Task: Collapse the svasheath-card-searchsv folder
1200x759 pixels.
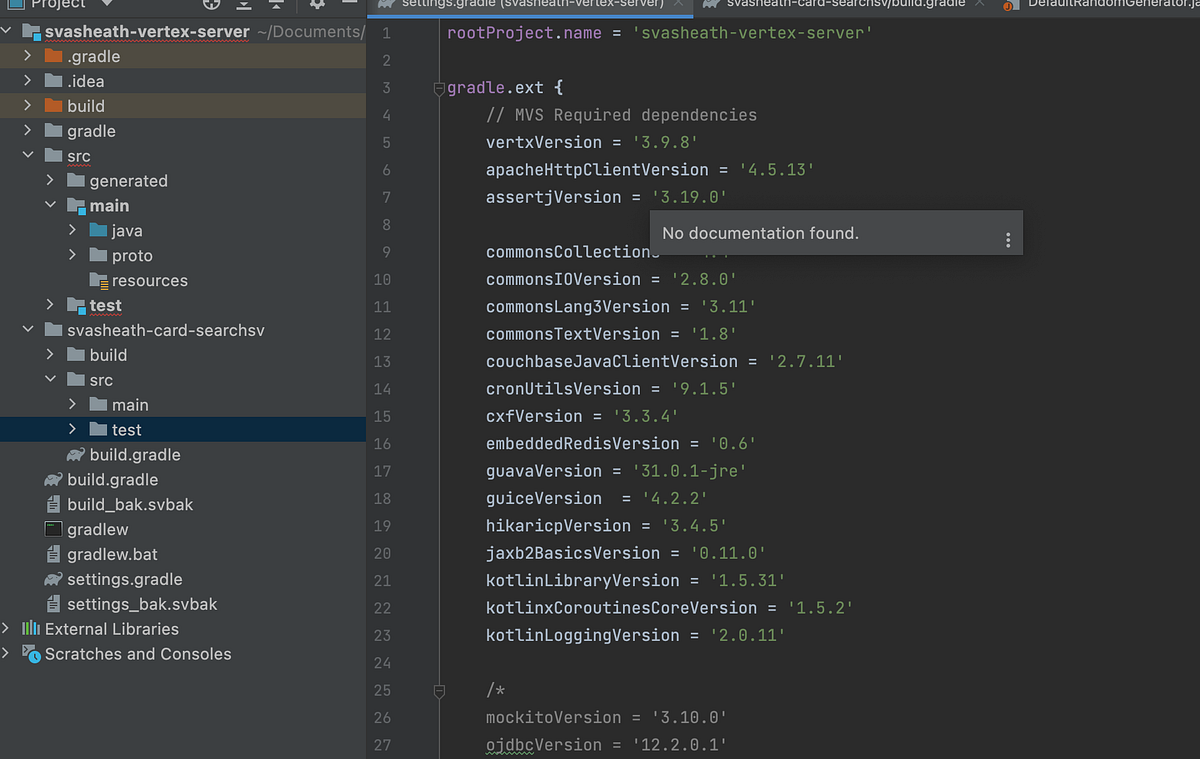Action: tap(28, 329)
